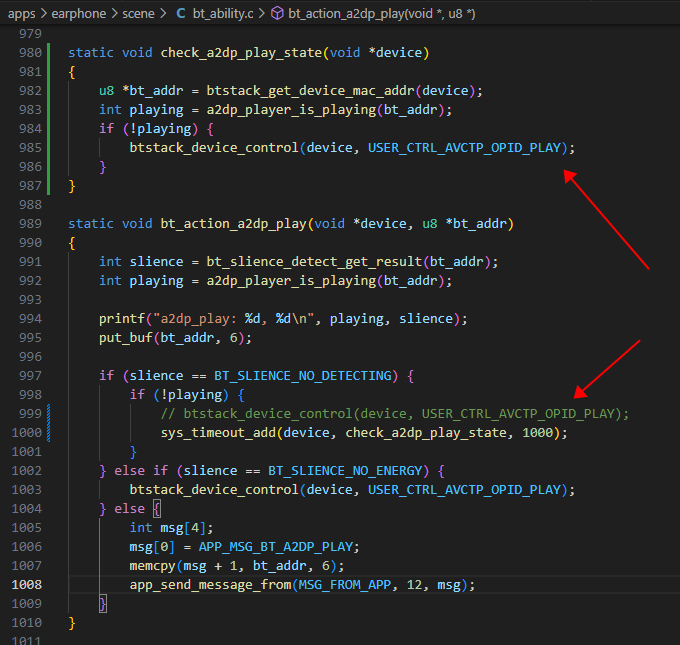Click line number 999 in gutter
This screenshot has width=680, height=645.
point(30,413)
